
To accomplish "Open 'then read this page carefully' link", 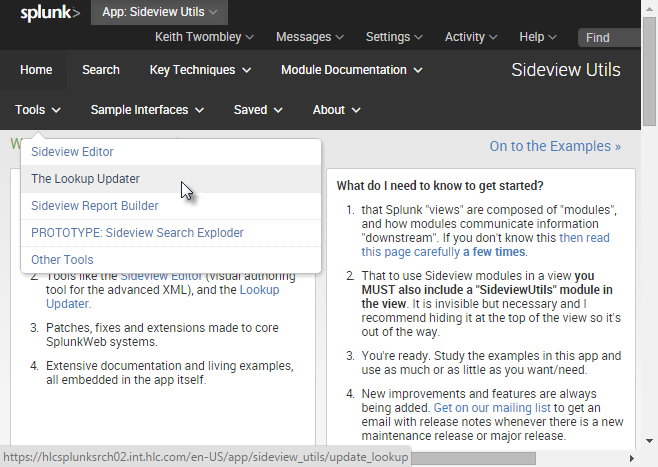I will [x=486, y=245].
